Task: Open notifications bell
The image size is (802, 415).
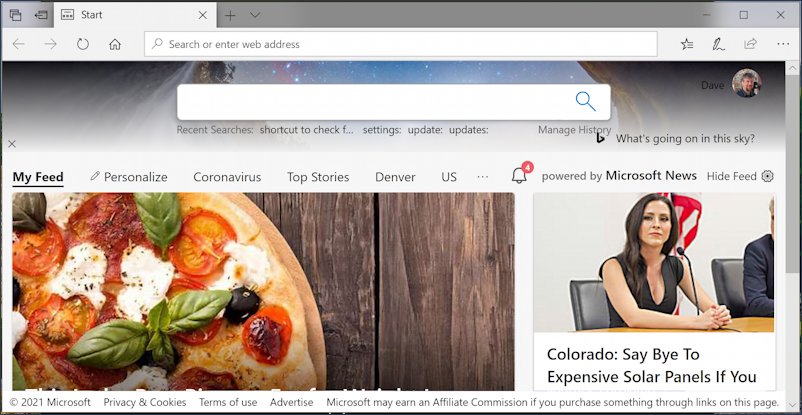Action: (x=519, y=176)
